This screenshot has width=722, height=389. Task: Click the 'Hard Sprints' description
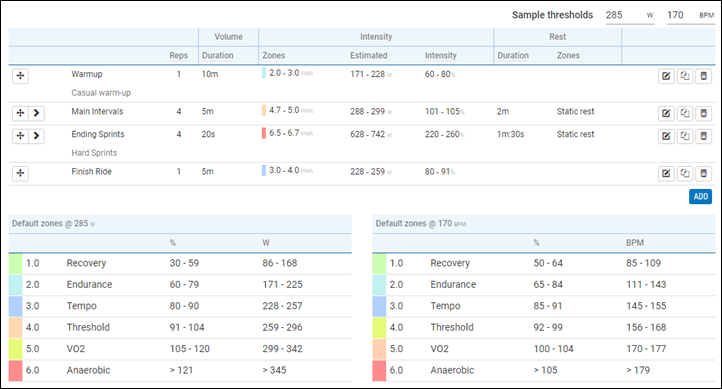(x=94, y=153)
